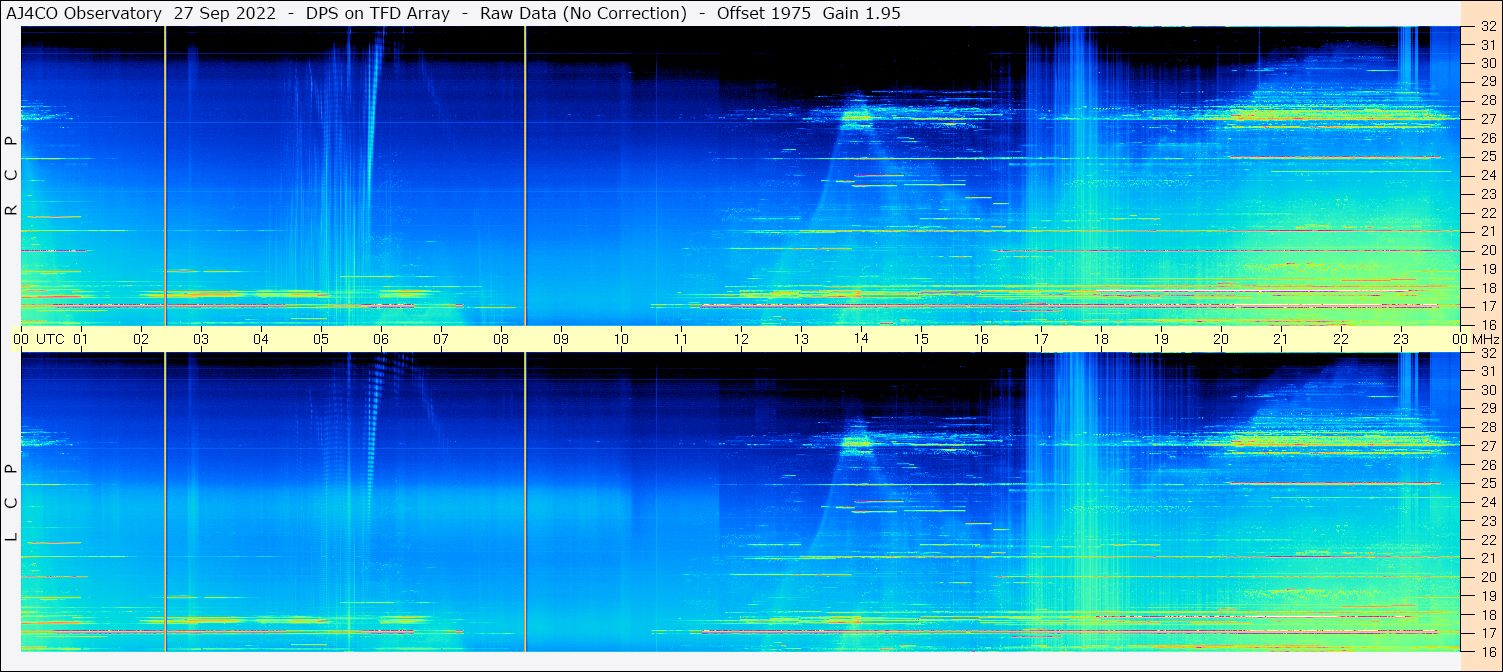This screenshot has height=672, width=1503.
Task: Click the "Gain 1.95" value
Action: coord(861,13)
